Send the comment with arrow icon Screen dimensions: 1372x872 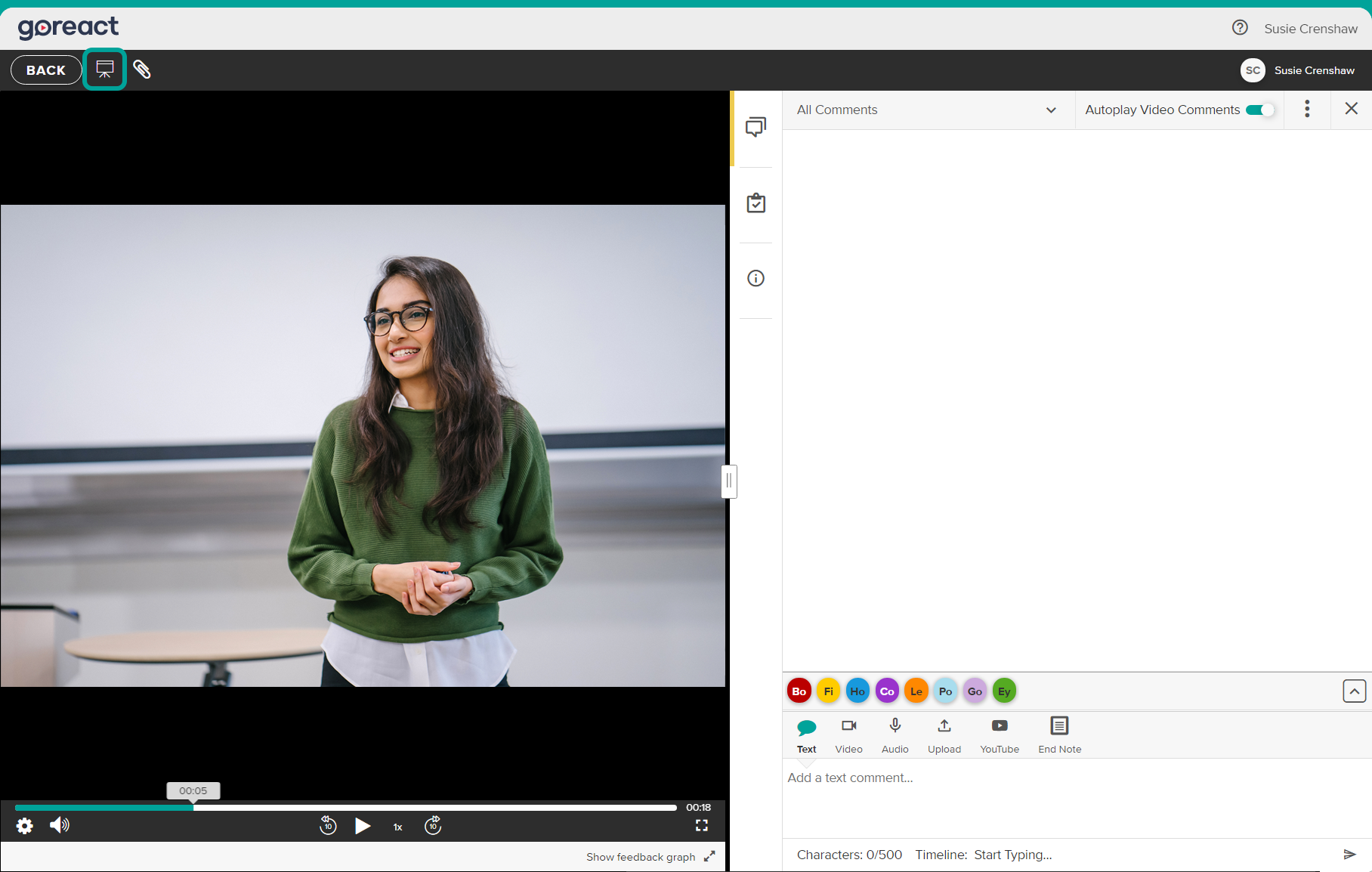click(1349, 855)
